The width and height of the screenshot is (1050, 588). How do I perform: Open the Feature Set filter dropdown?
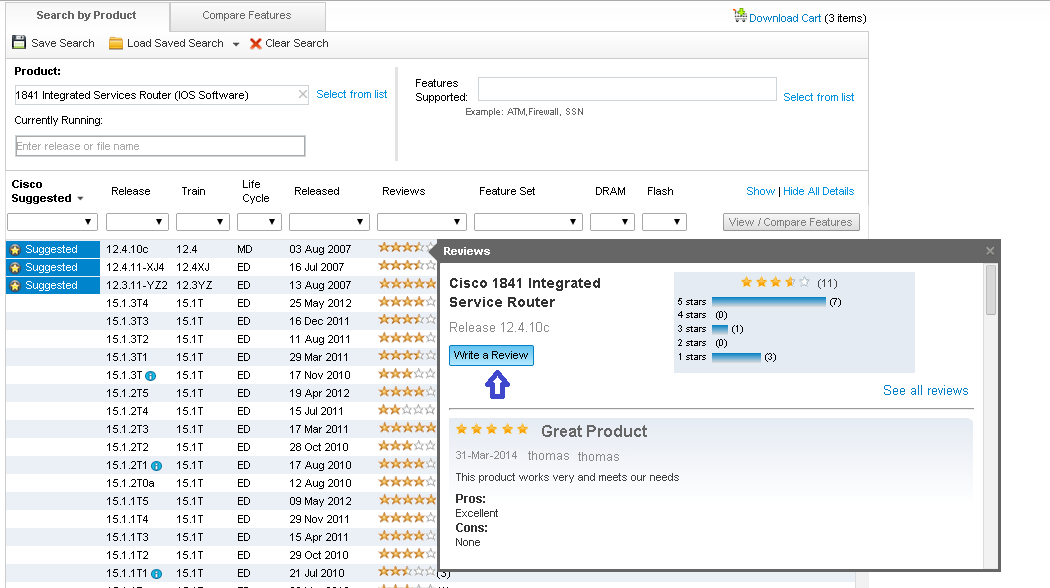click(528, 222)
